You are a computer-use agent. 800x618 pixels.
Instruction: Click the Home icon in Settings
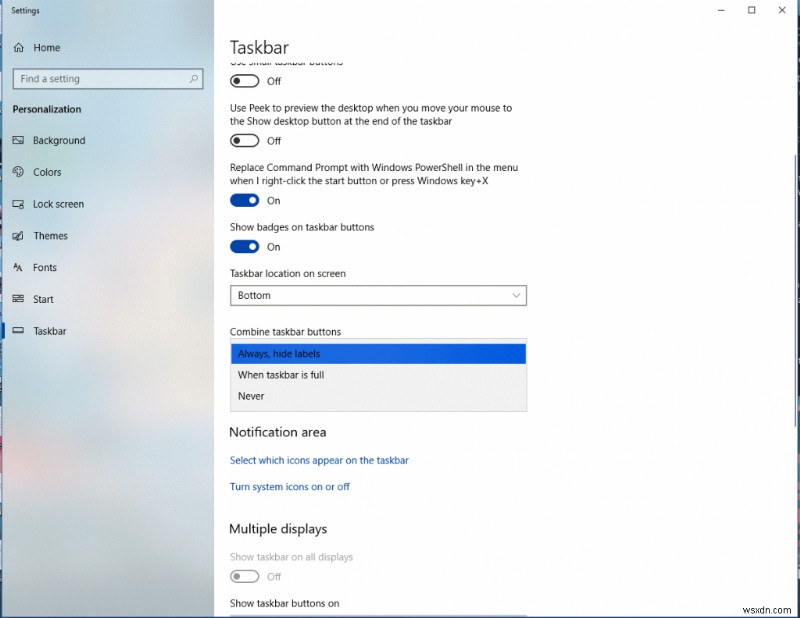[x=18, y=47]
